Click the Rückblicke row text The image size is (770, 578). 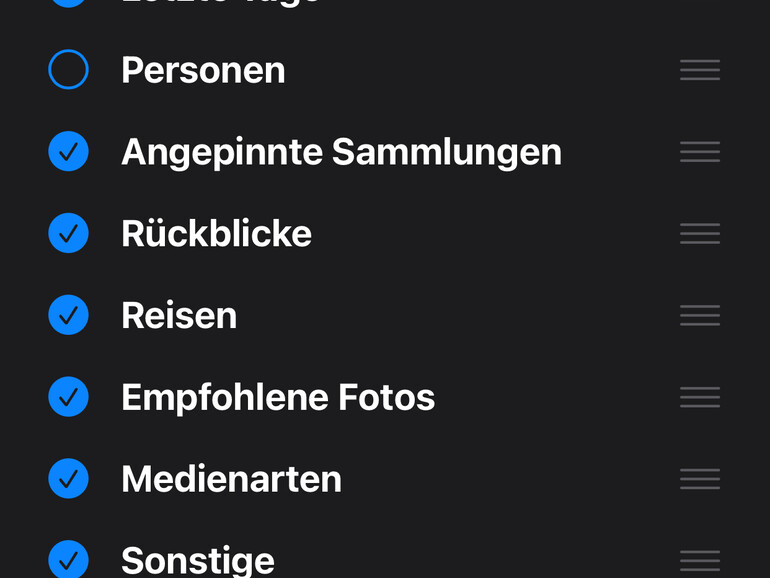point(216,233)
